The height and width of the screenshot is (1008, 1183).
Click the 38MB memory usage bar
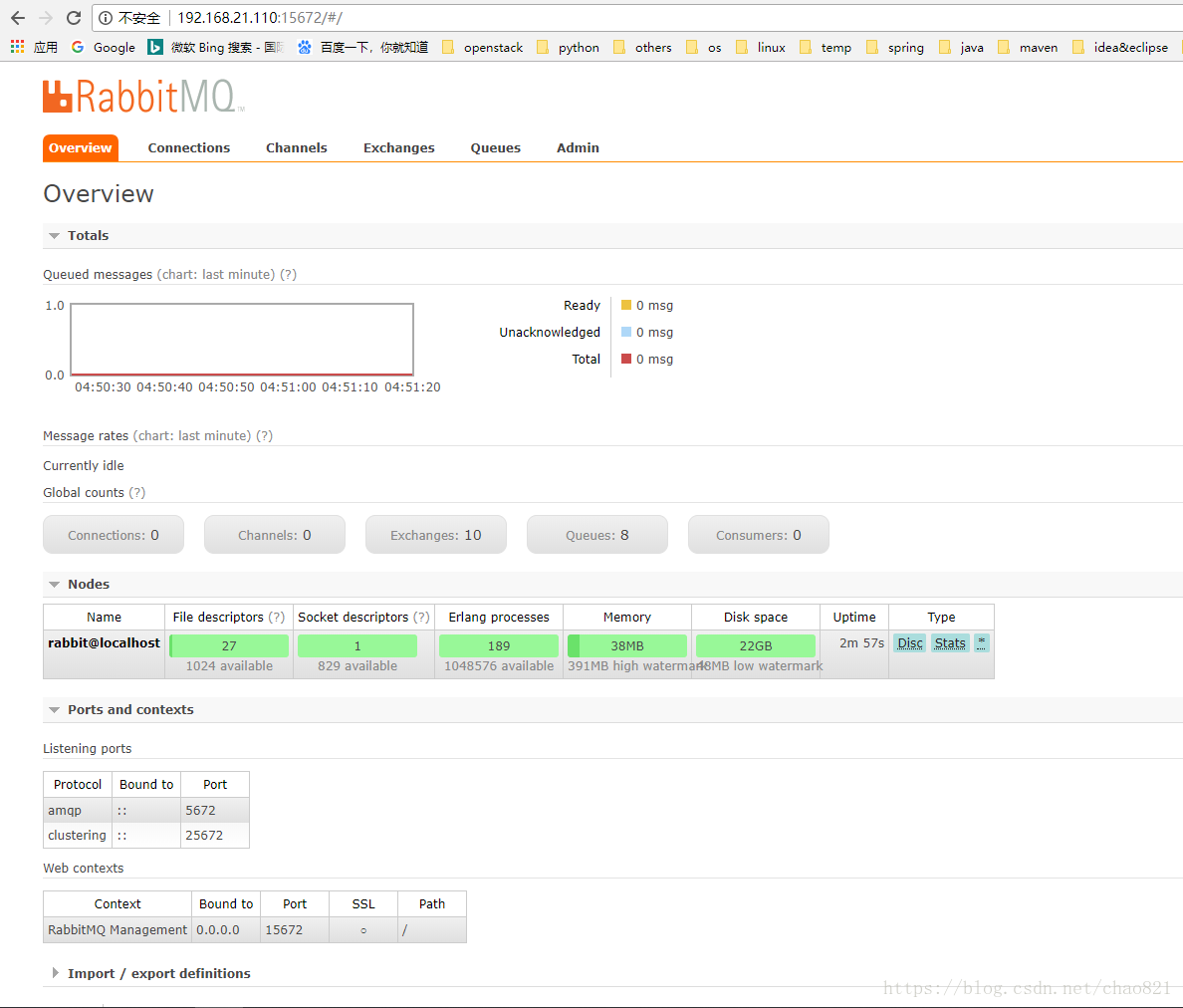tap(627, 645)
